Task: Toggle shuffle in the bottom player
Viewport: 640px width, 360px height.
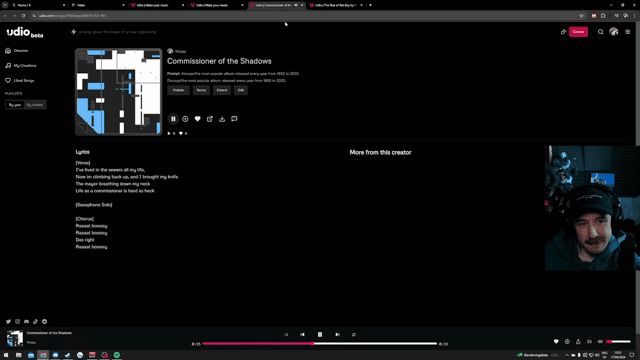Action: click(x=286, y=335)
